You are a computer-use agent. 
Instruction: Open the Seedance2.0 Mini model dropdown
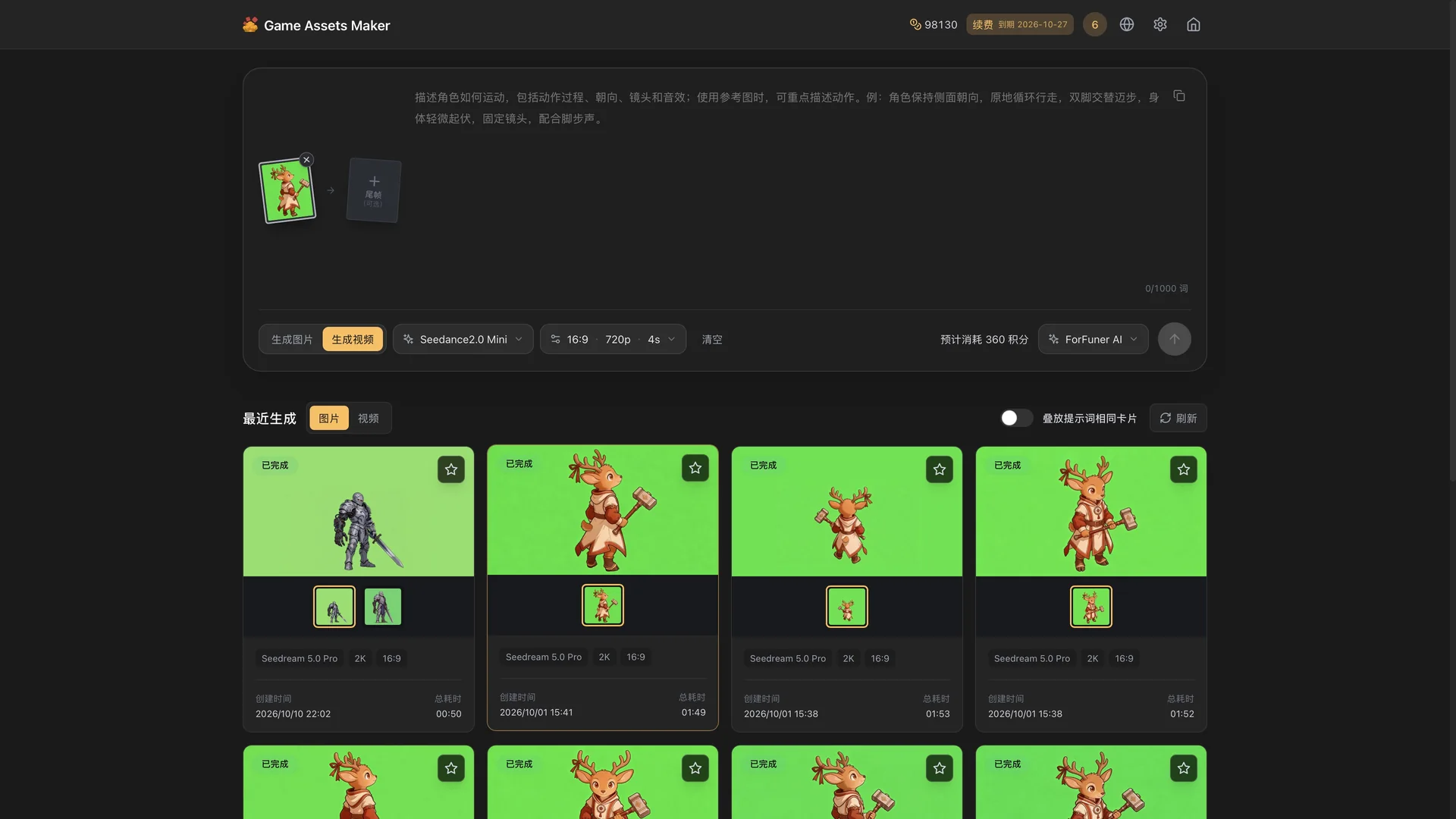tap(463, 339)
